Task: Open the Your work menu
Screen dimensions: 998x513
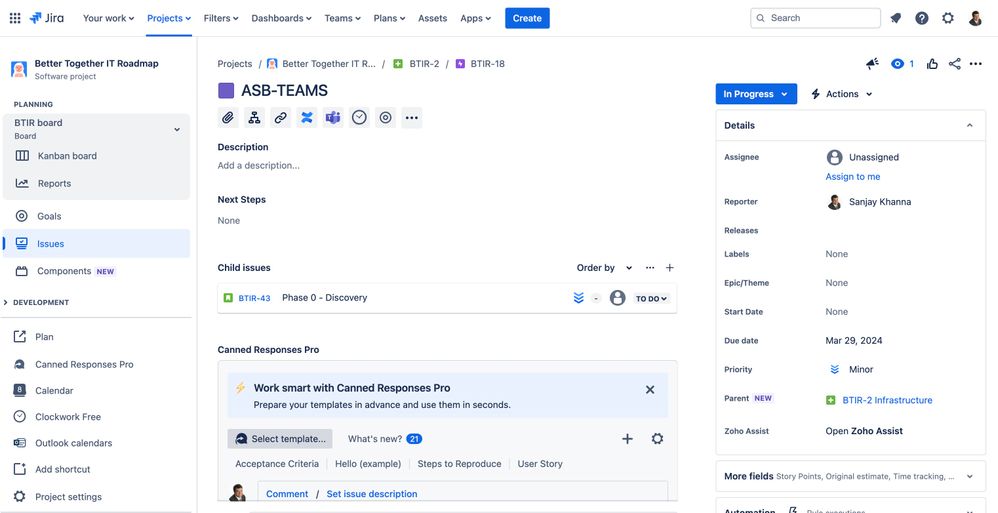Action: [x=108, y=18]
